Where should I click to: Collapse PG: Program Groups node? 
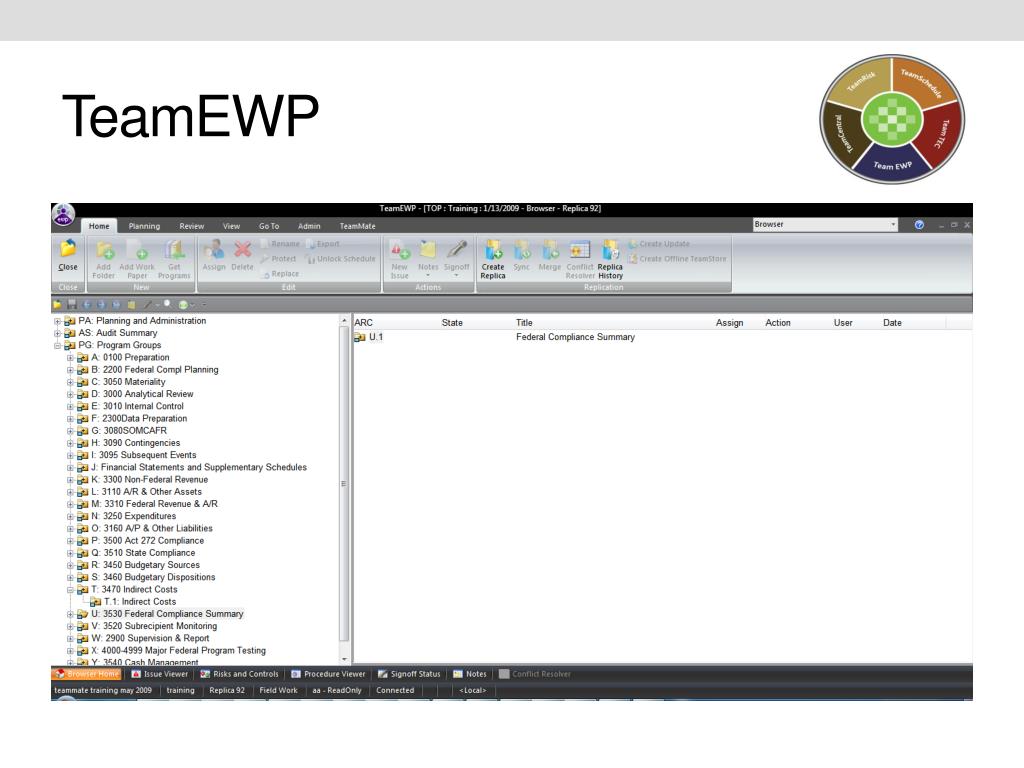coord(57,345)
